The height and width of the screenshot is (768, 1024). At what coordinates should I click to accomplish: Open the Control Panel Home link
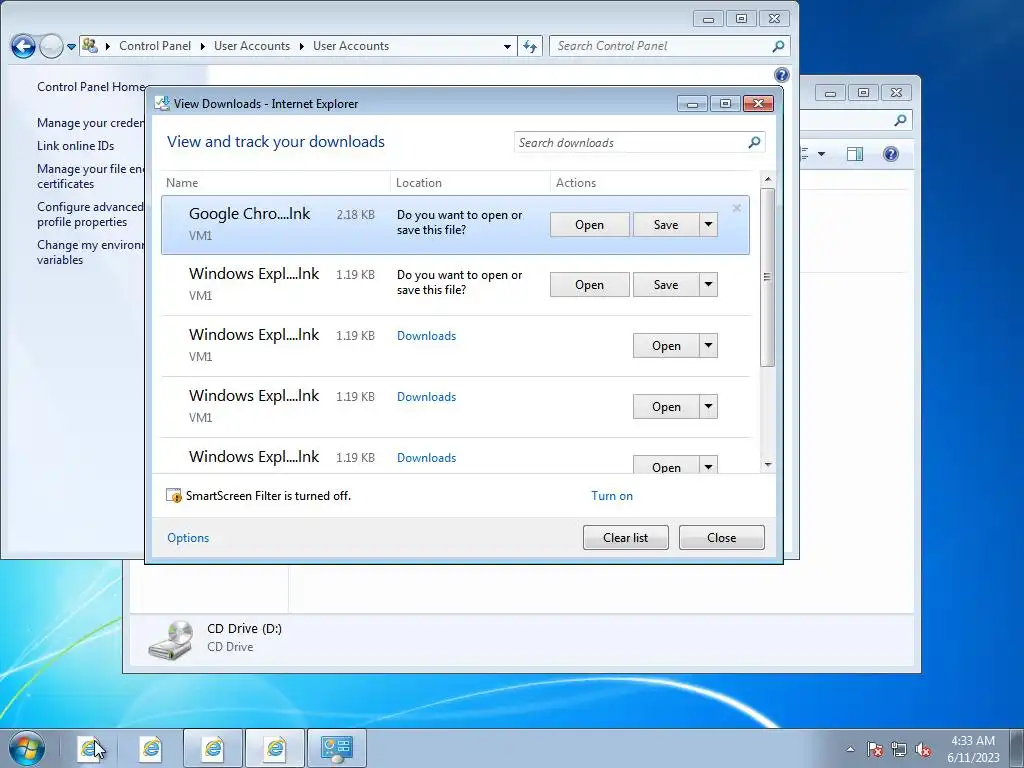click(91, 86)
